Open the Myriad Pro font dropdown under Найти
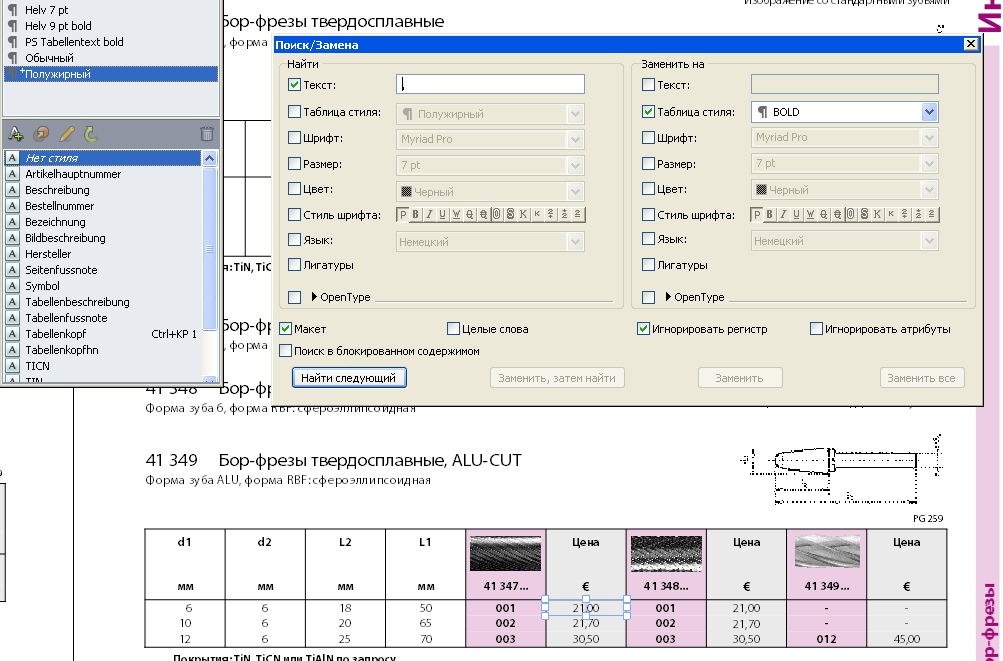Image resolution: width=1003 pixels, height=661 pixels. [575, 139]
